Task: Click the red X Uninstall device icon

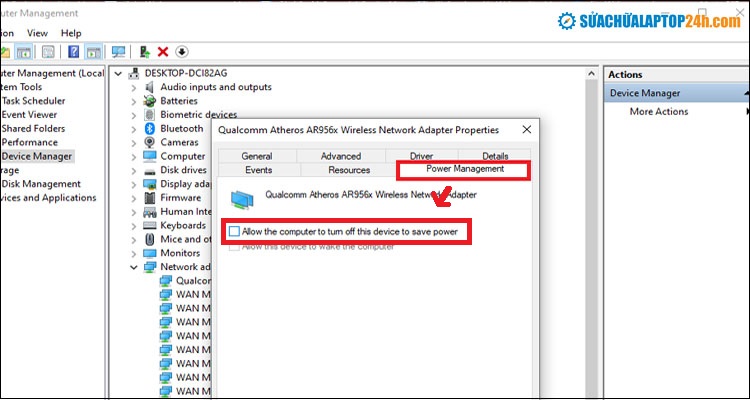Action: 164,52
